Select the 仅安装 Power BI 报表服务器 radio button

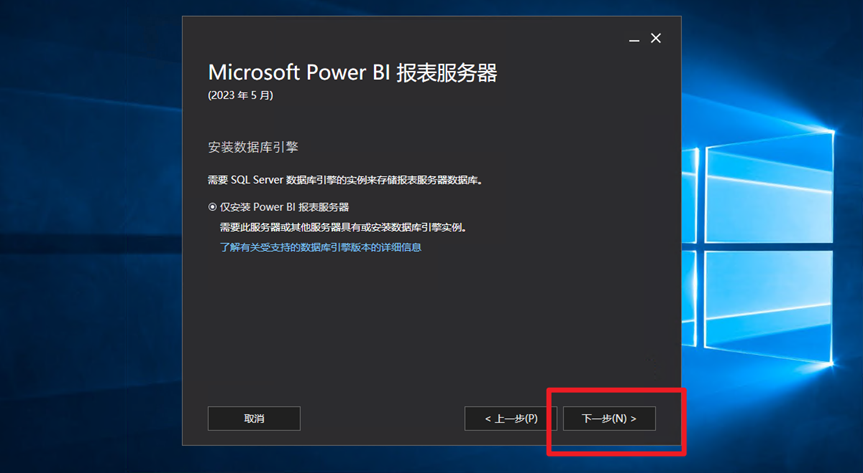(x=212, y=207)
